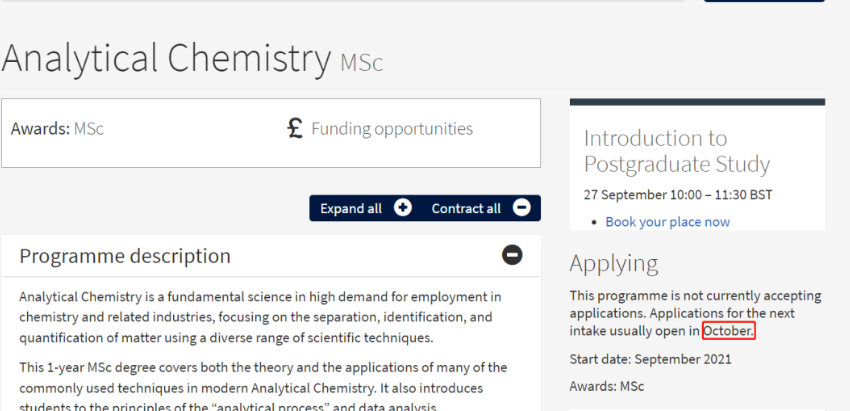The width and height of the screenshot is (850, 411).
Task: Click the dark button in top-right corner
Action: [765, 1]
